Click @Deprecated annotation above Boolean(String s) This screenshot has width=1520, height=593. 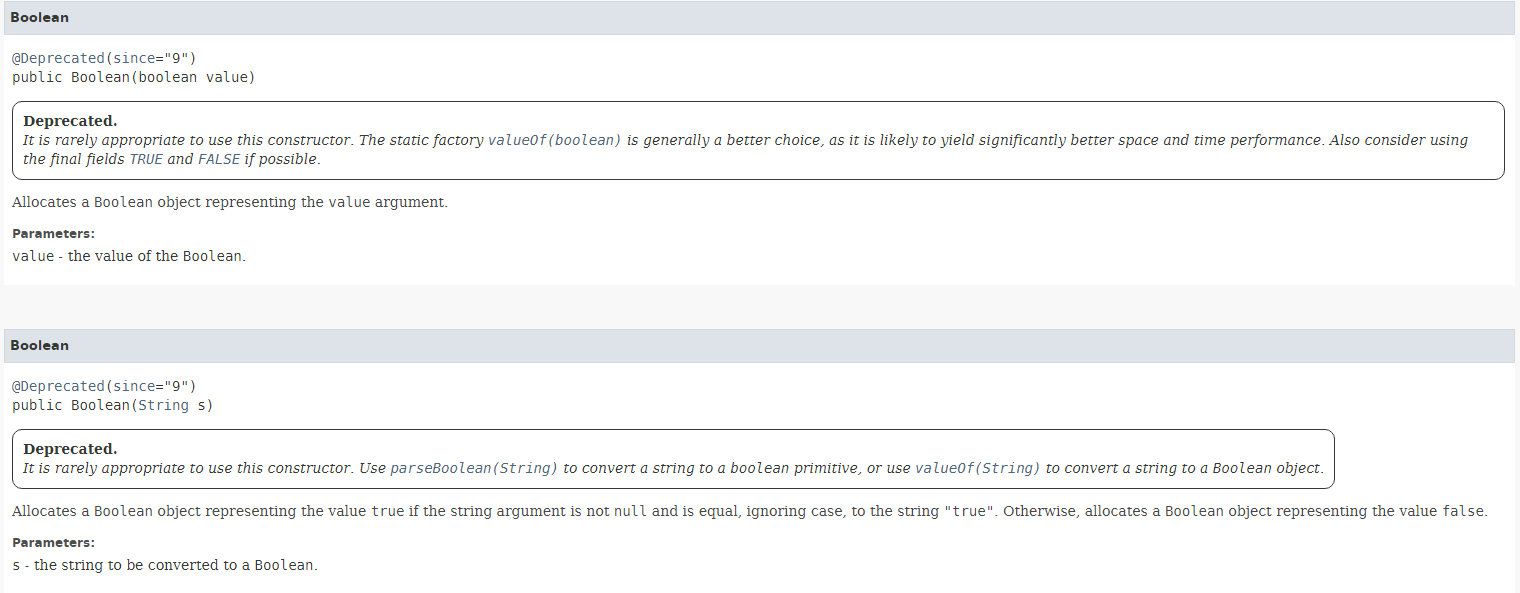point(58,386)
